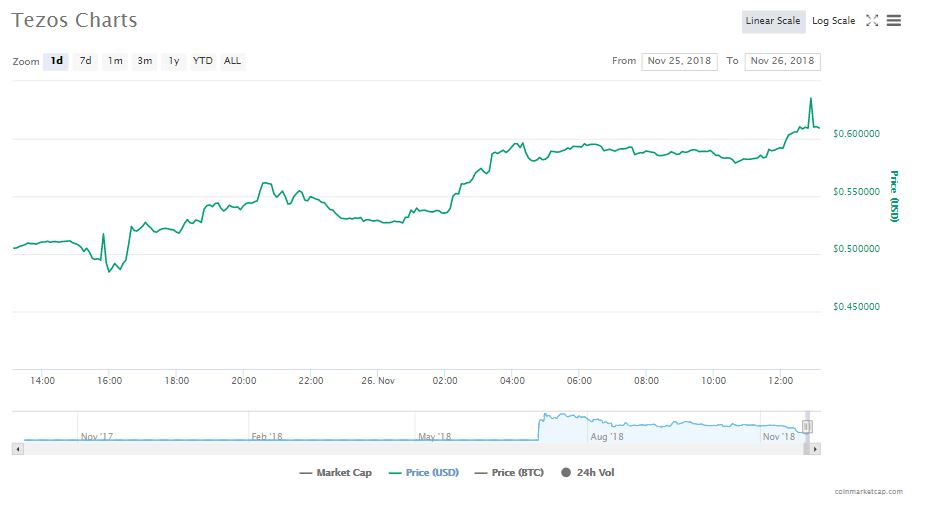Set zoom to 1y

[174, 61]
